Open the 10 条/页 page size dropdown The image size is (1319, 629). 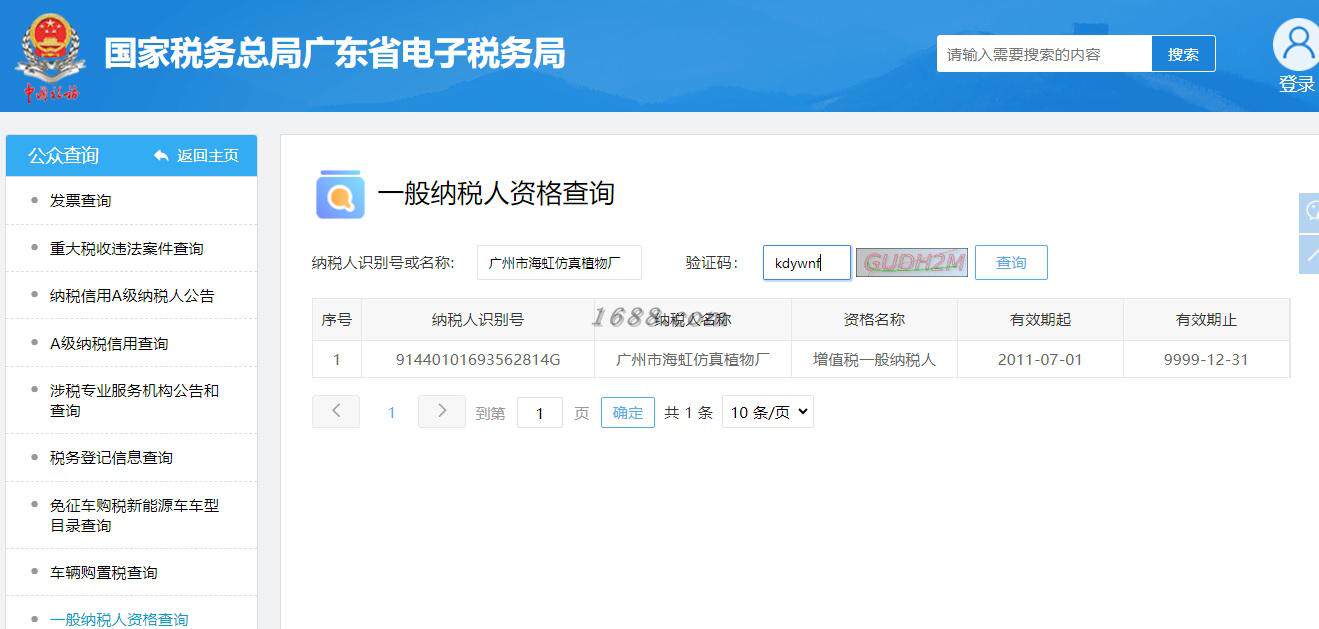[768, 412]
